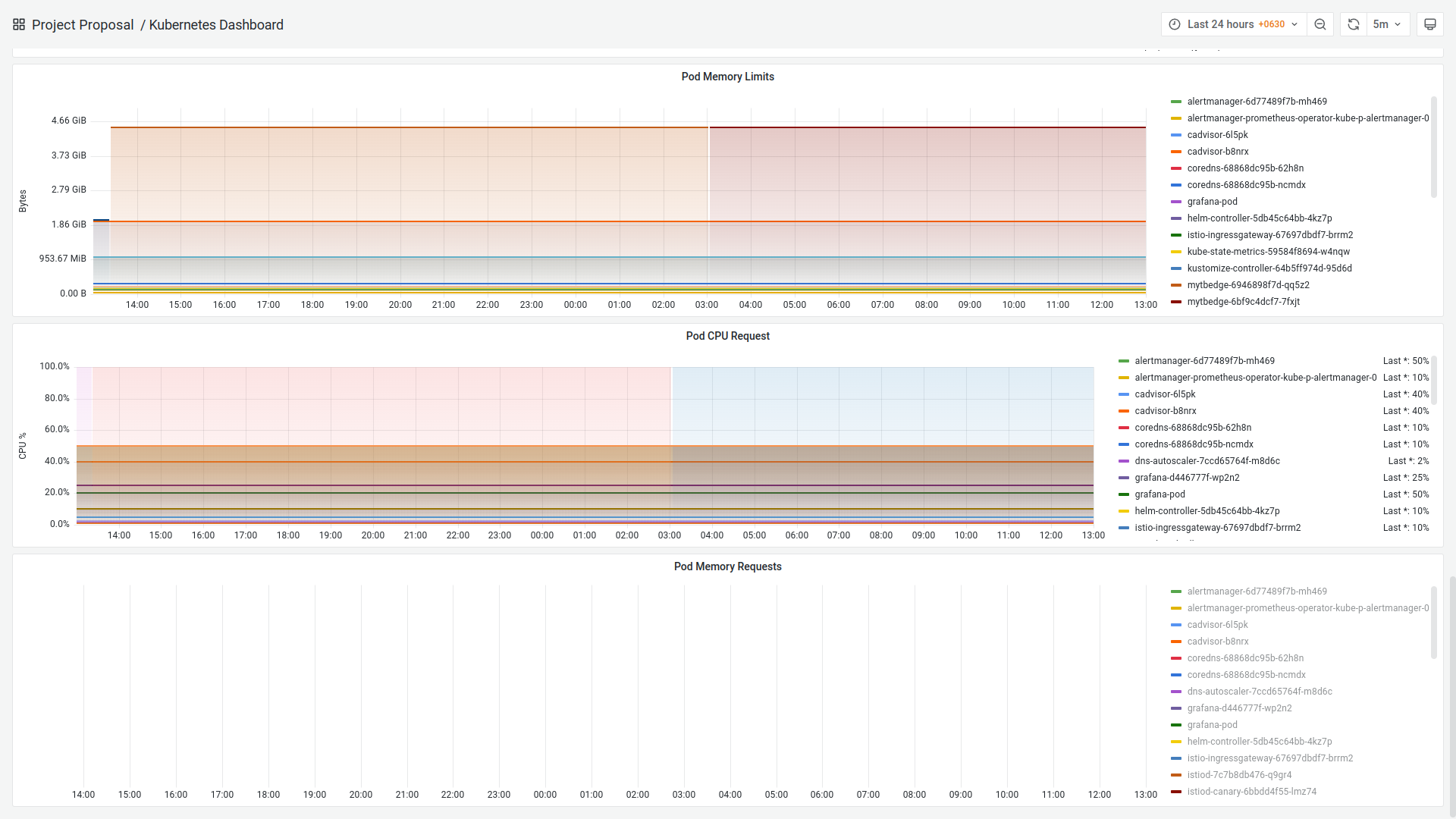Click helm-controller swatch in Memory Requests legend

tap(1176, 742)
